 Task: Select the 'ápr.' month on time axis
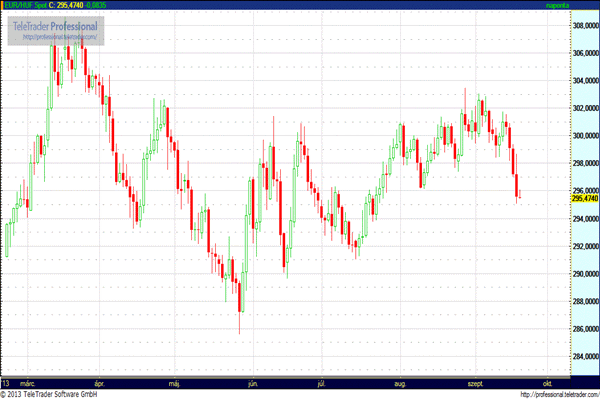coord(99,383)
